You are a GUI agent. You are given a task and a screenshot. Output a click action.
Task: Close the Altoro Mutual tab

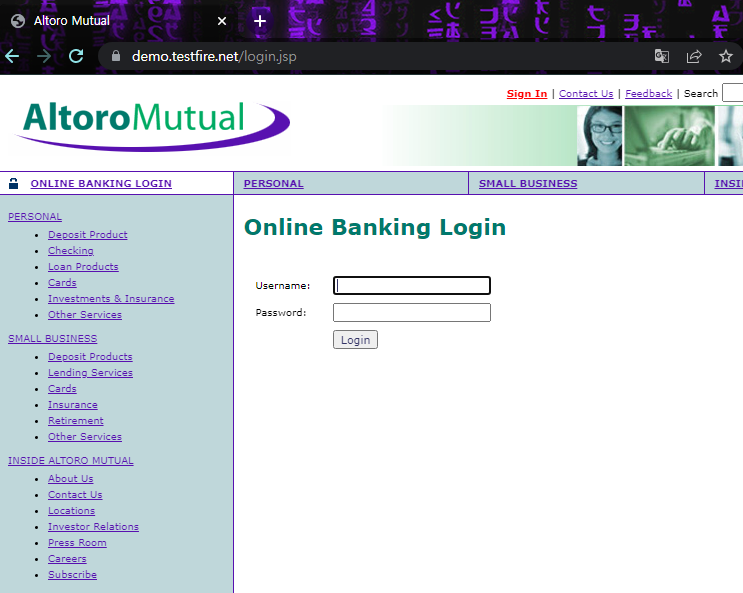(222, 21)
